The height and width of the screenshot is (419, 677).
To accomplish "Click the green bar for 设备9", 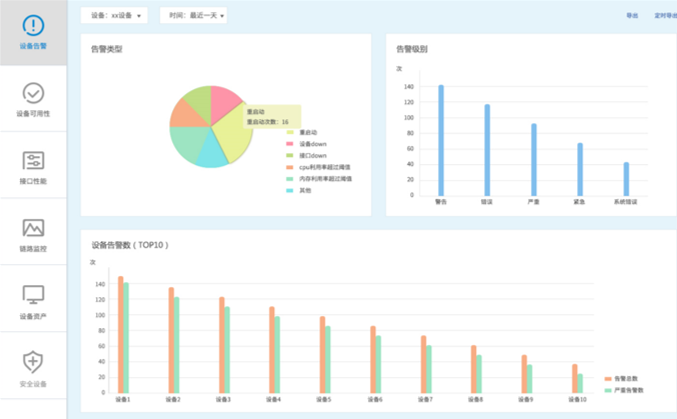I will 529,379.
